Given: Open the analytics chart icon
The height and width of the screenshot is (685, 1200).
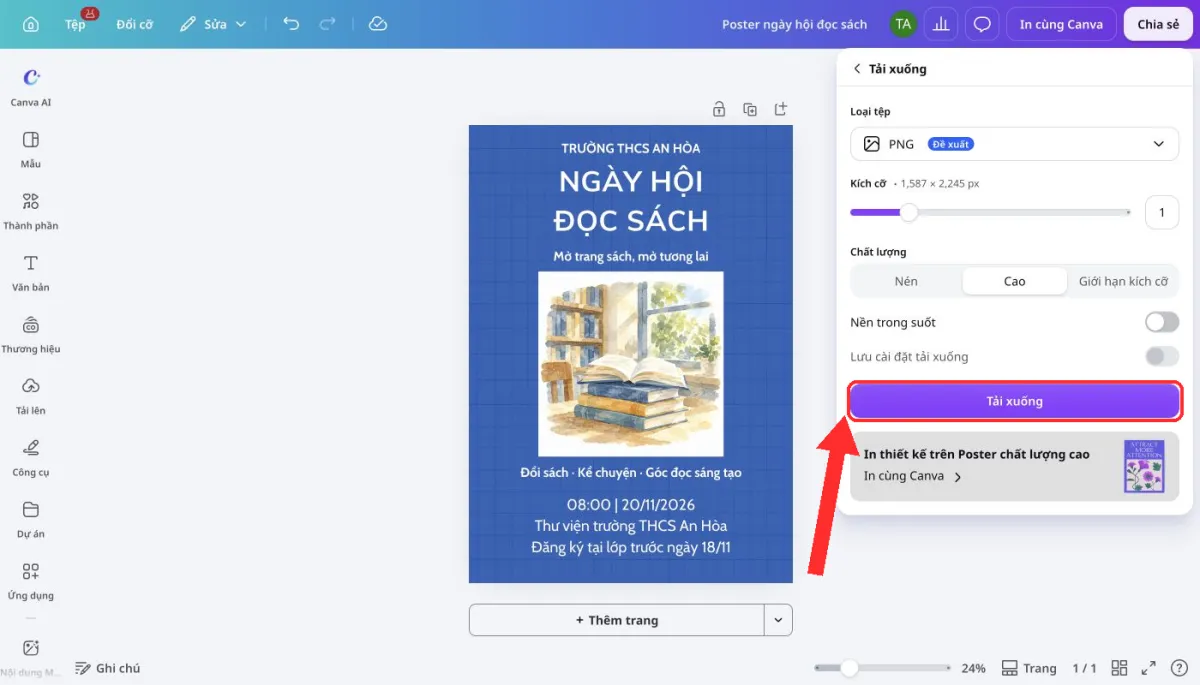Looking at the screenshot, I should click(940, 24).
